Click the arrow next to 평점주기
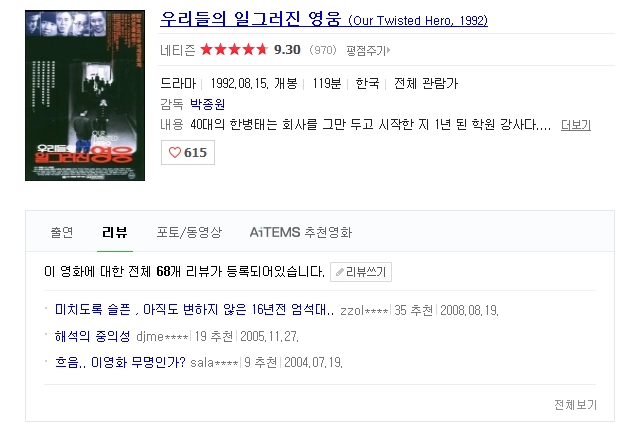This screenshot has height=439, width=632. click(388, 50)
